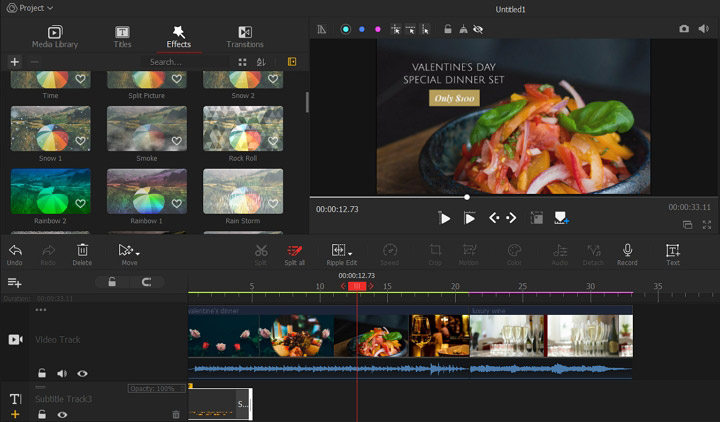
Task: Click the Split all tool
Action: click(x=294, y=250)
